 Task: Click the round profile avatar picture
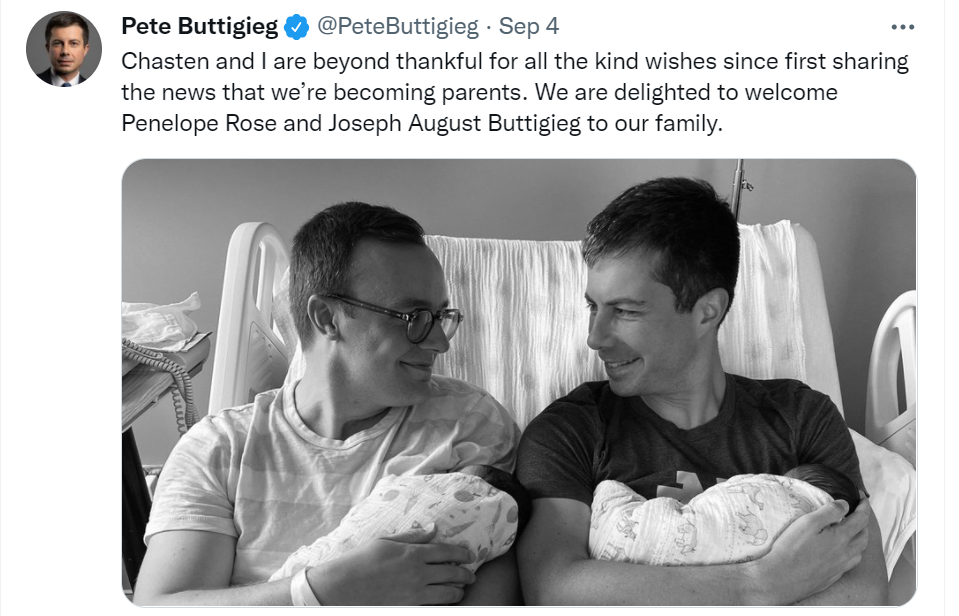coord(64,49)
